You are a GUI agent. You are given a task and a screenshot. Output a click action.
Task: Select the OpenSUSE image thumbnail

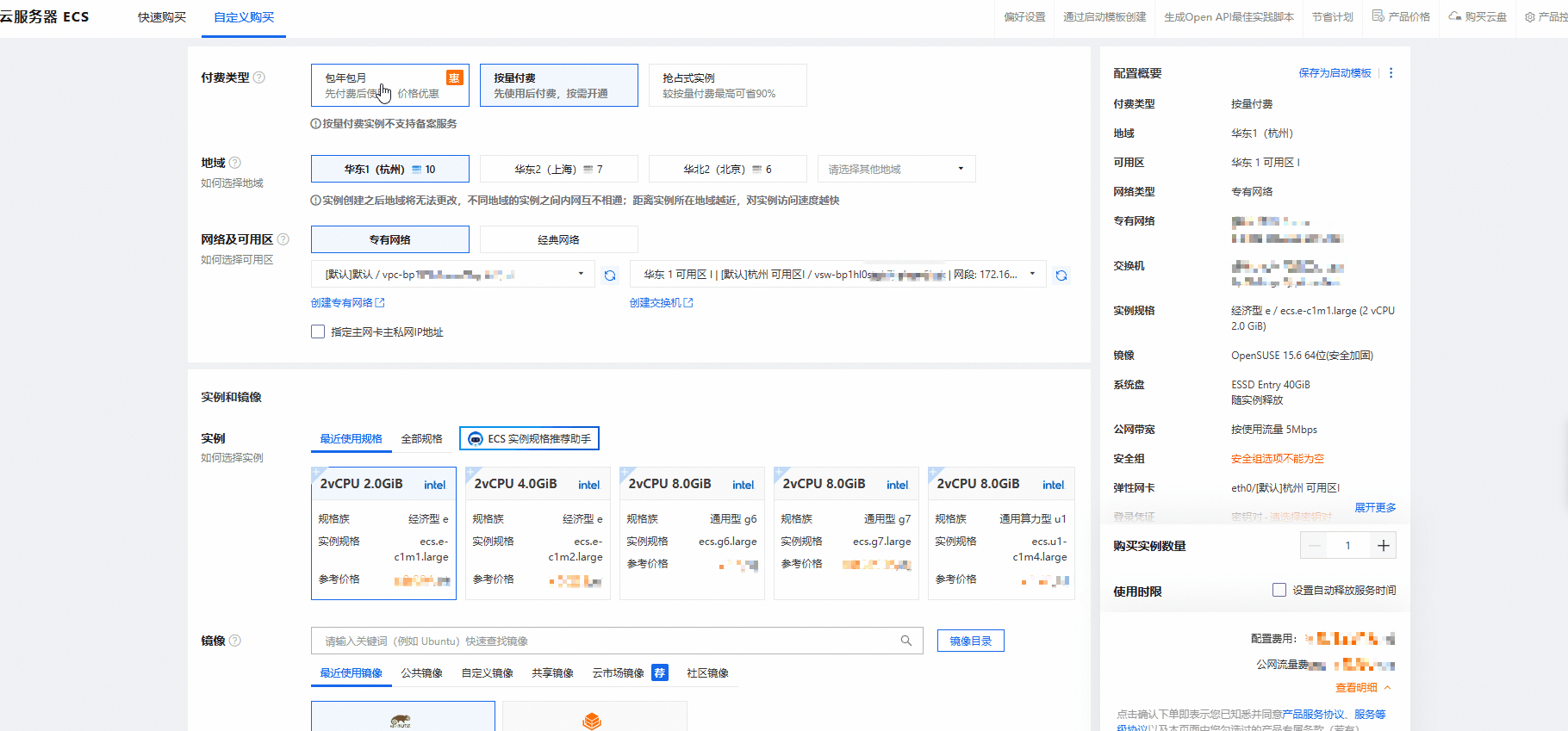coord(403,716)
